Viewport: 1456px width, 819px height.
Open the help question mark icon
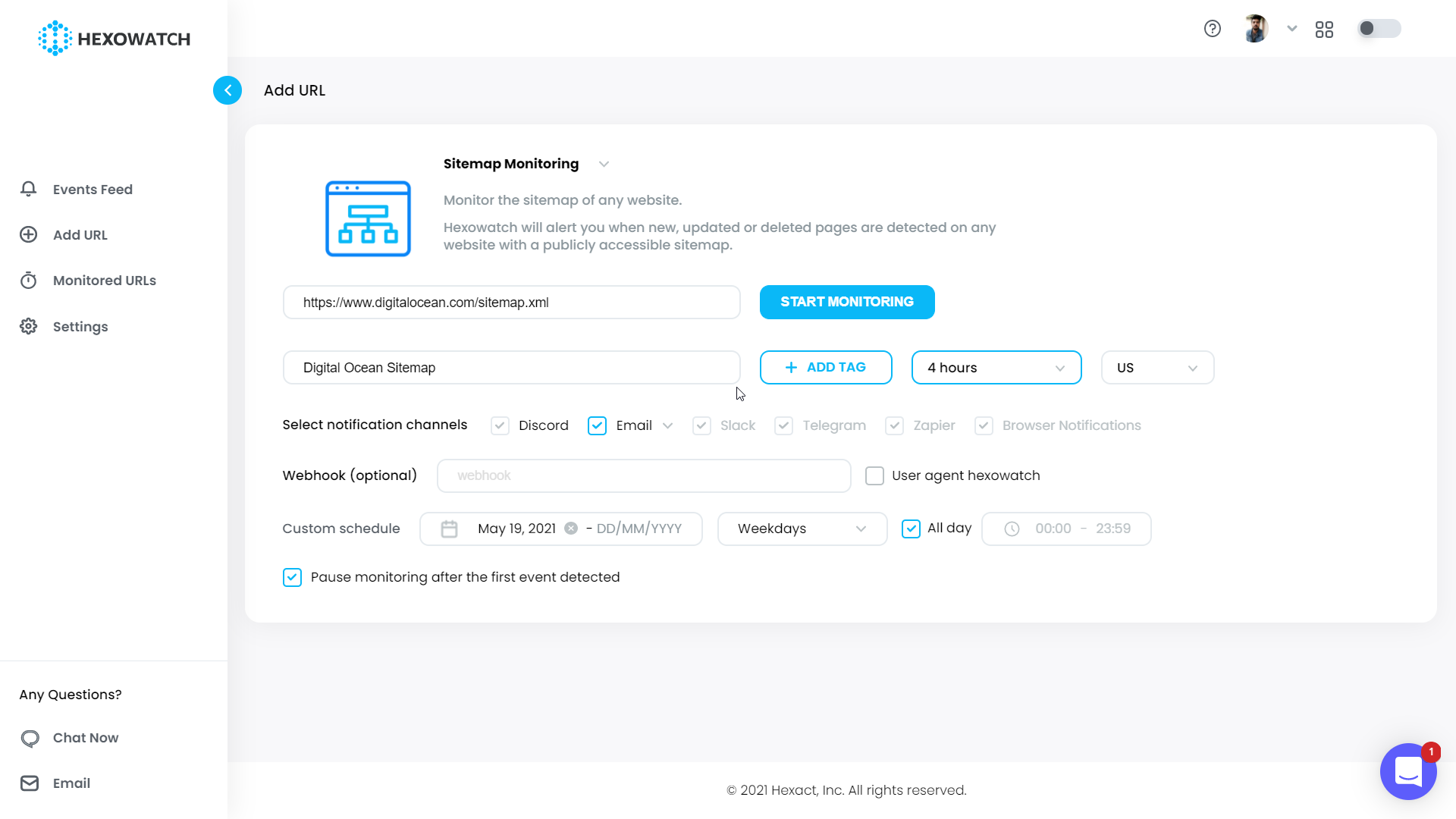[x=1213, y=29]
